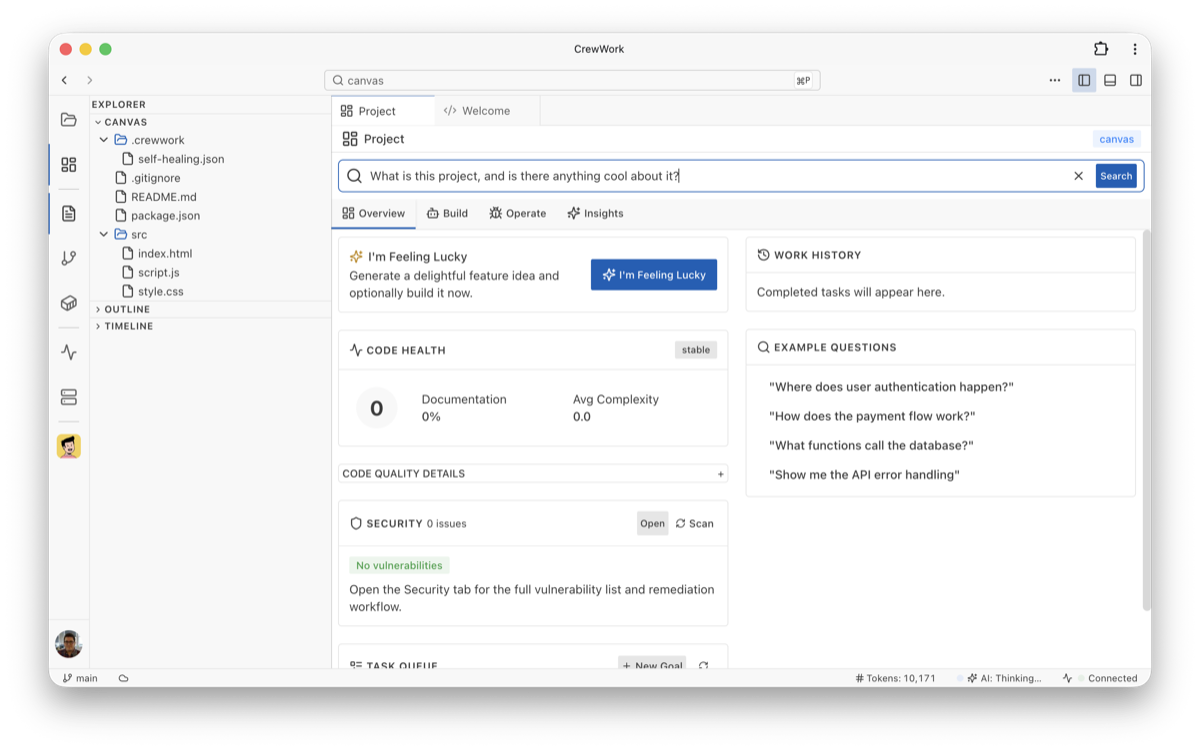Click the cloud sync icon in status bar
Image resolution: width=1200 pixels, height=751 pixels.
(124, 678)
